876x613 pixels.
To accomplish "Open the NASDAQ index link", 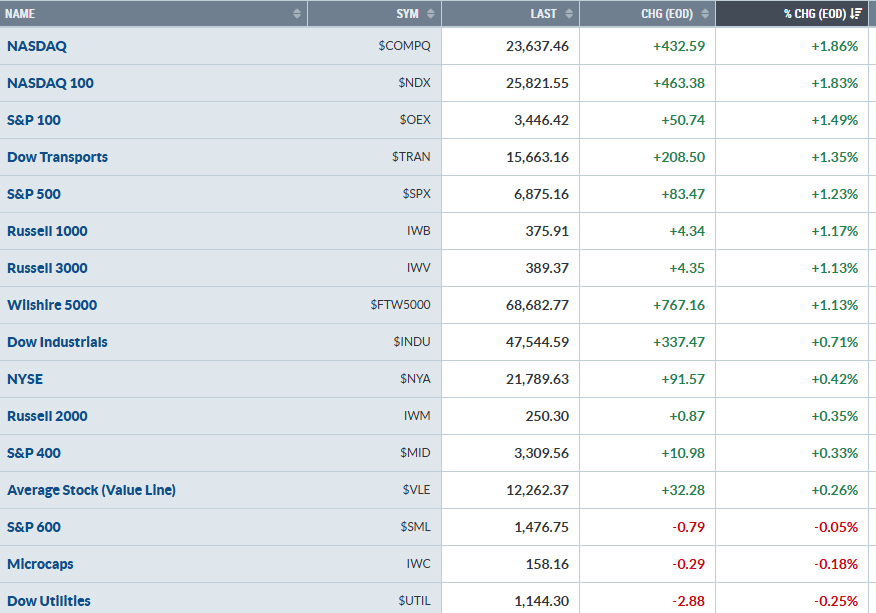I will point(37,46).
